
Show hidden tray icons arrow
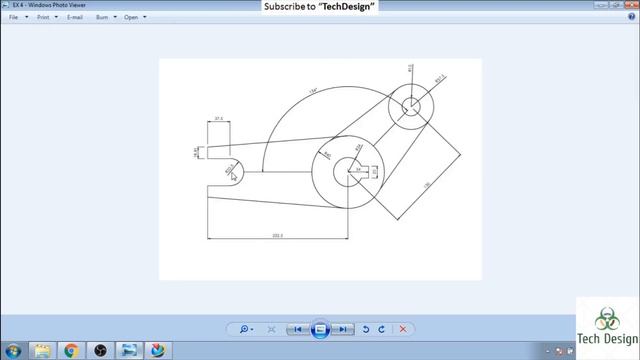[x=548, y=351]
